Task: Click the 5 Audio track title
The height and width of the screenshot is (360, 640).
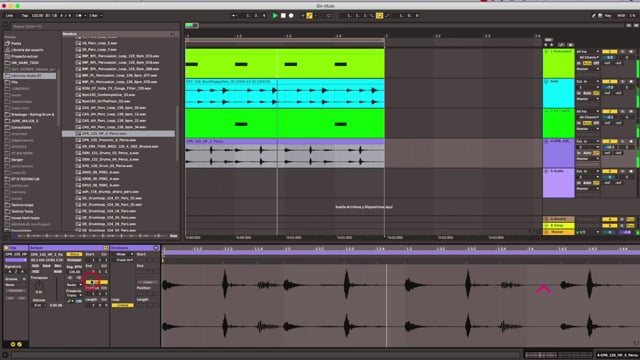Action: (558, 171)
